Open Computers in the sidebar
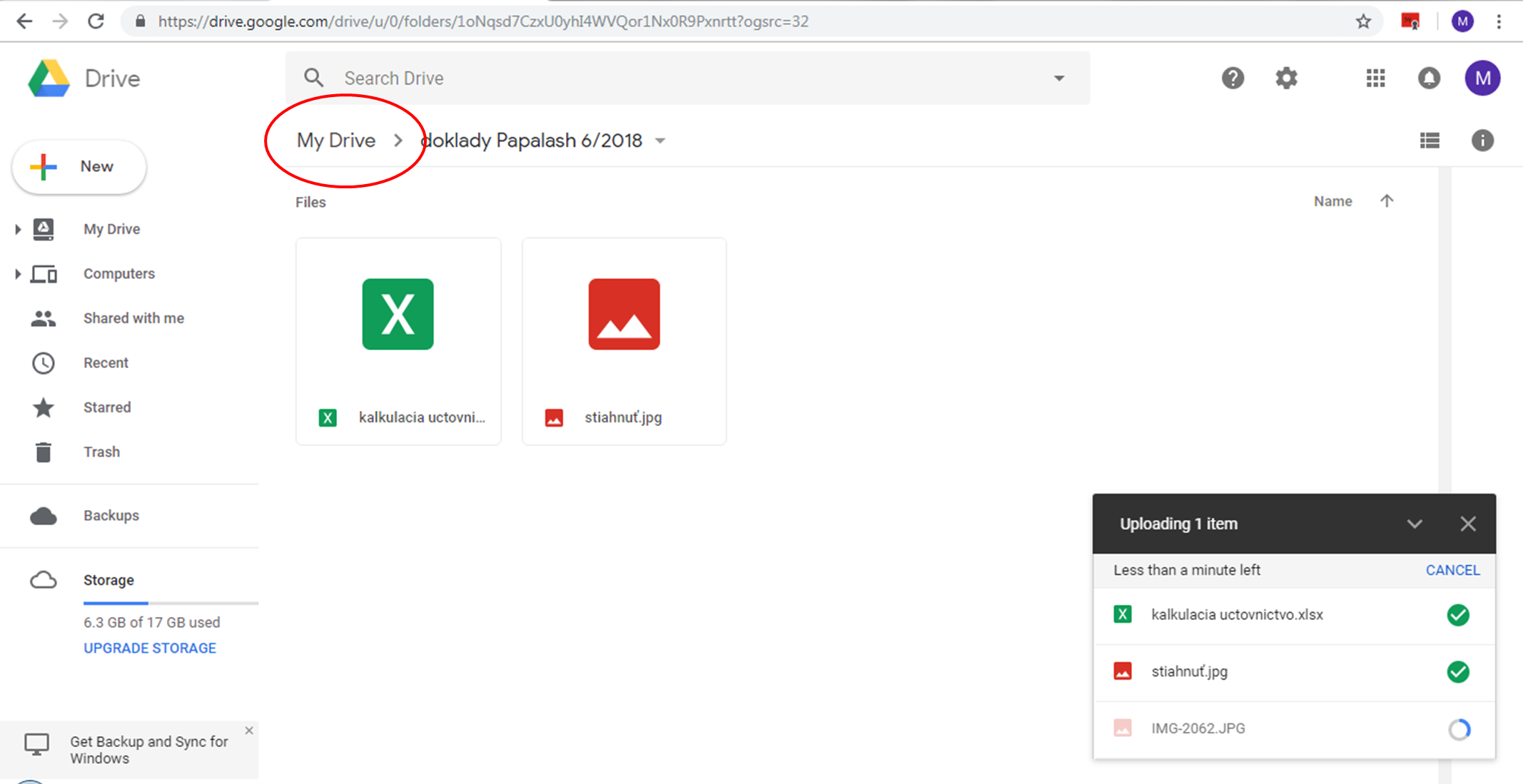The width and height of the screenshot is (1523, 784). tap(118, 274)
